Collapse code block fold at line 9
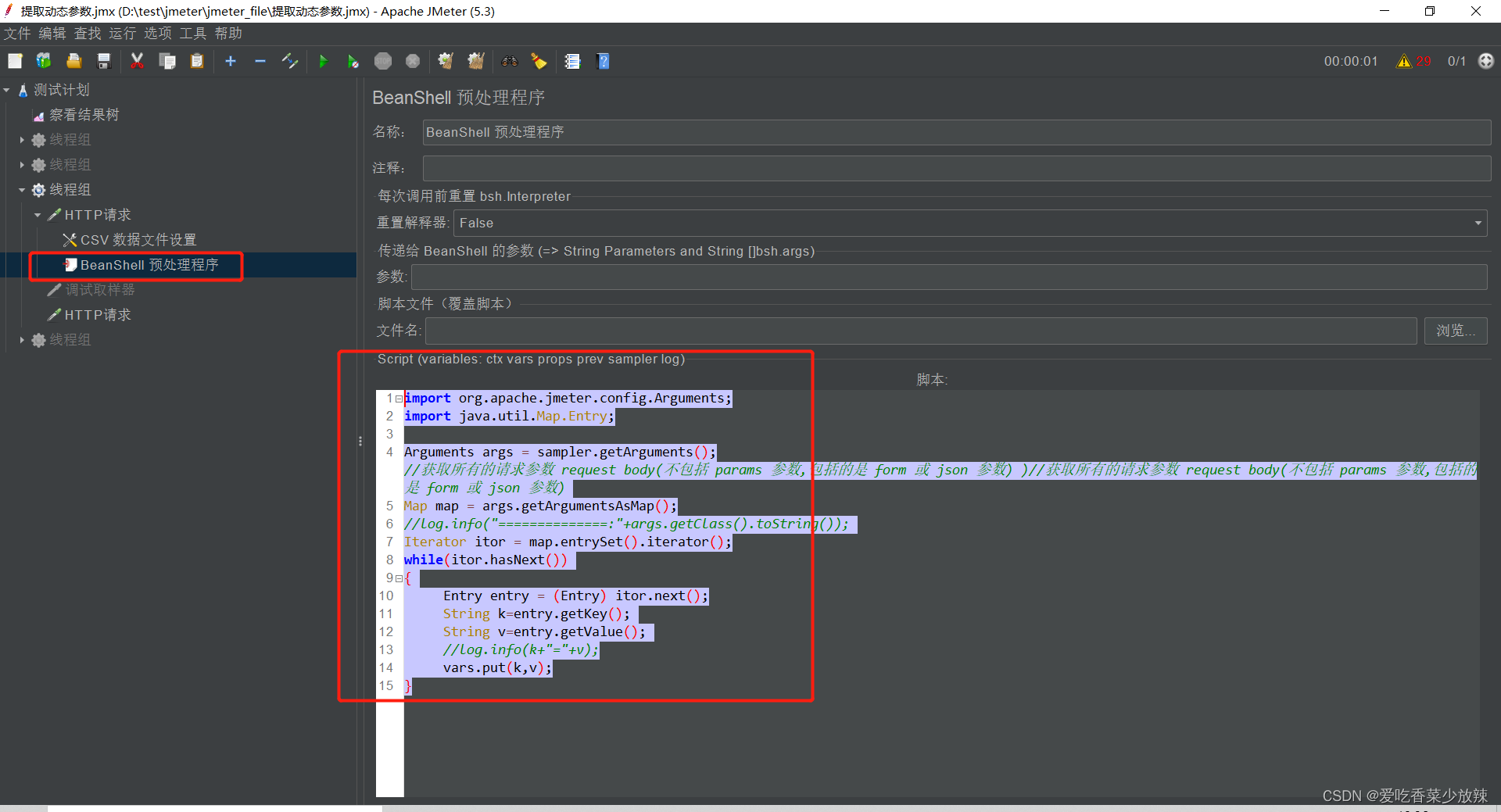The height and width of the screenshot is (812, 1501). click(x=399, y=578)
